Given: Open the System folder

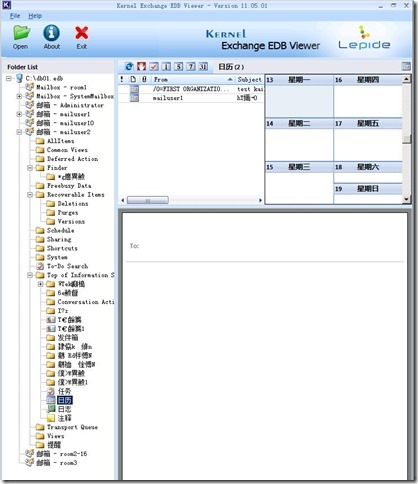Looking at the screenshot, I should (x=57, y=257).
